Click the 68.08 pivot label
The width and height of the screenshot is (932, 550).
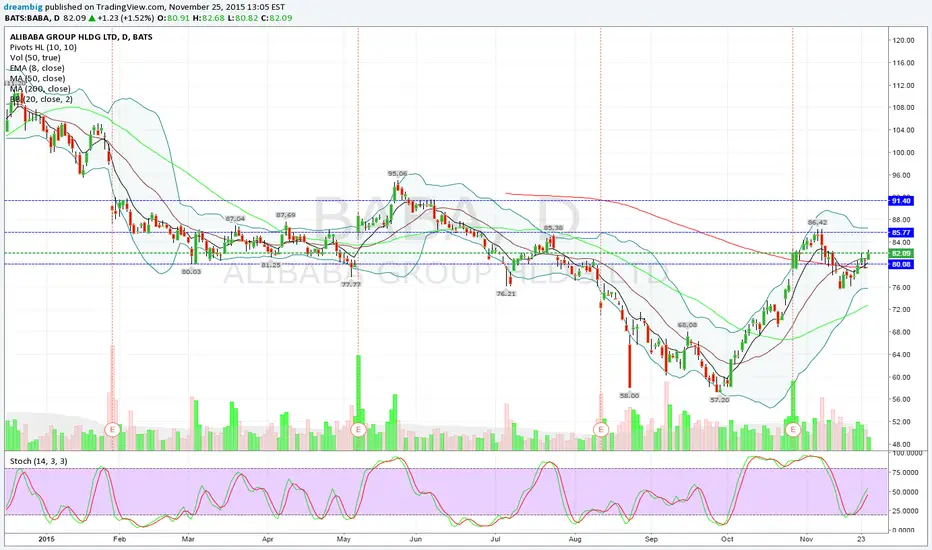(x=687, y=325)
